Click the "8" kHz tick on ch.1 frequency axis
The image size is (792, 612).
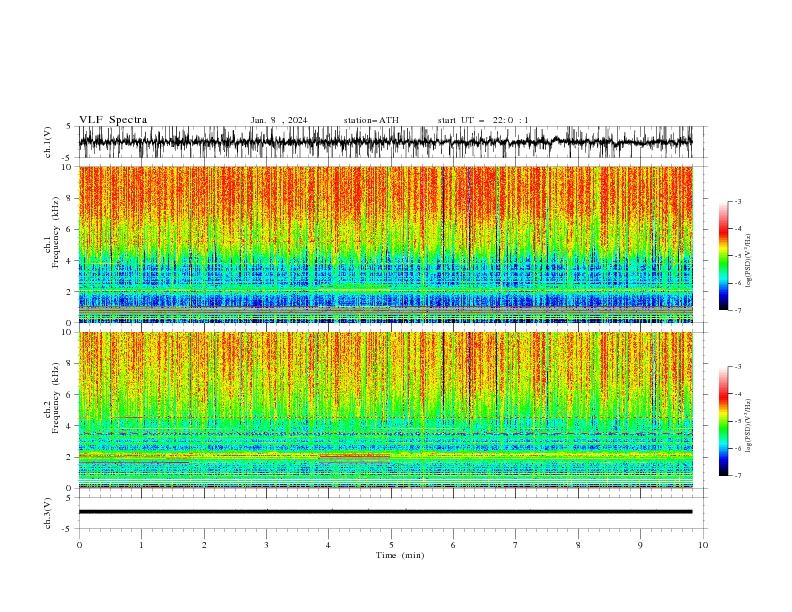tap(70, 198)
